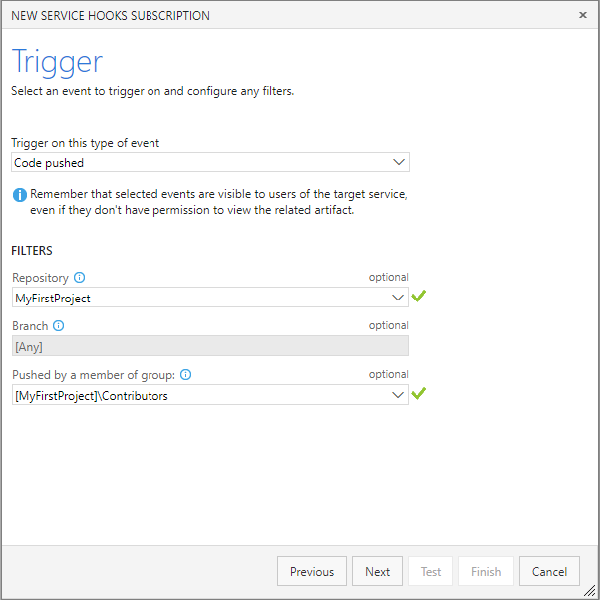Click the disabled Branch field showing [Any]
The height and width of the screenshot is (600, 600).
(x=210, y=346)
